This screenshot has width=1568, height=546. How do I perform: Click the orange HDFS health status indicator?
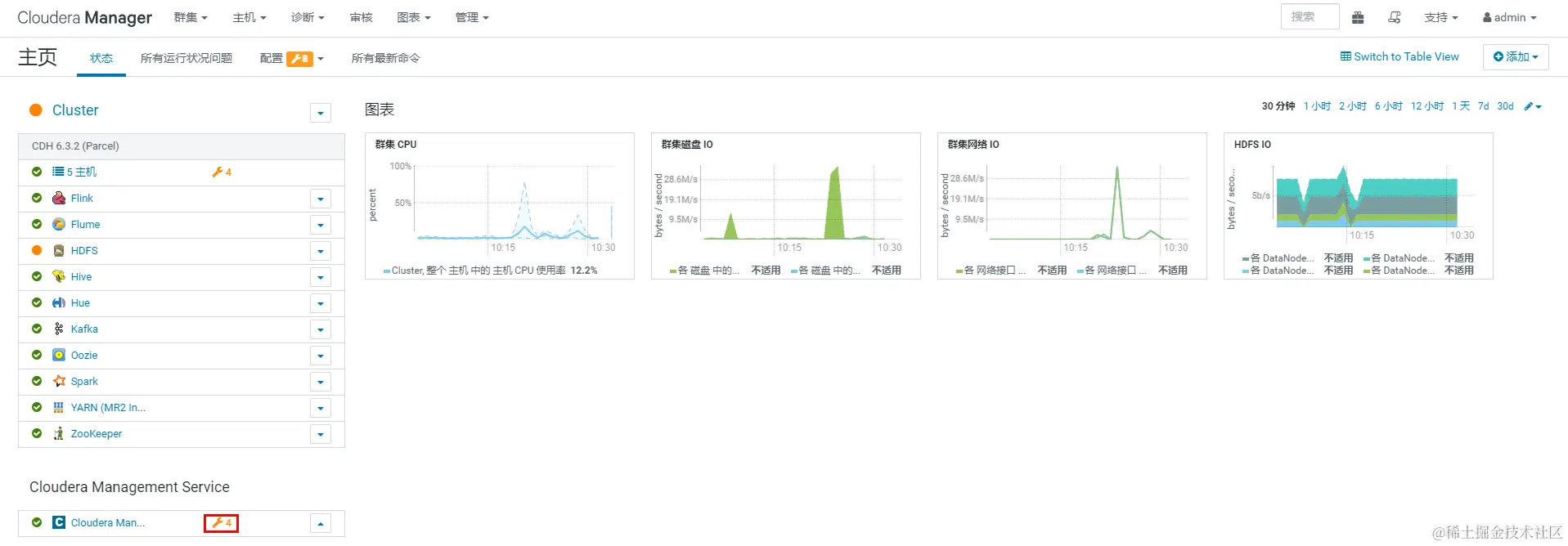point(37,250)
